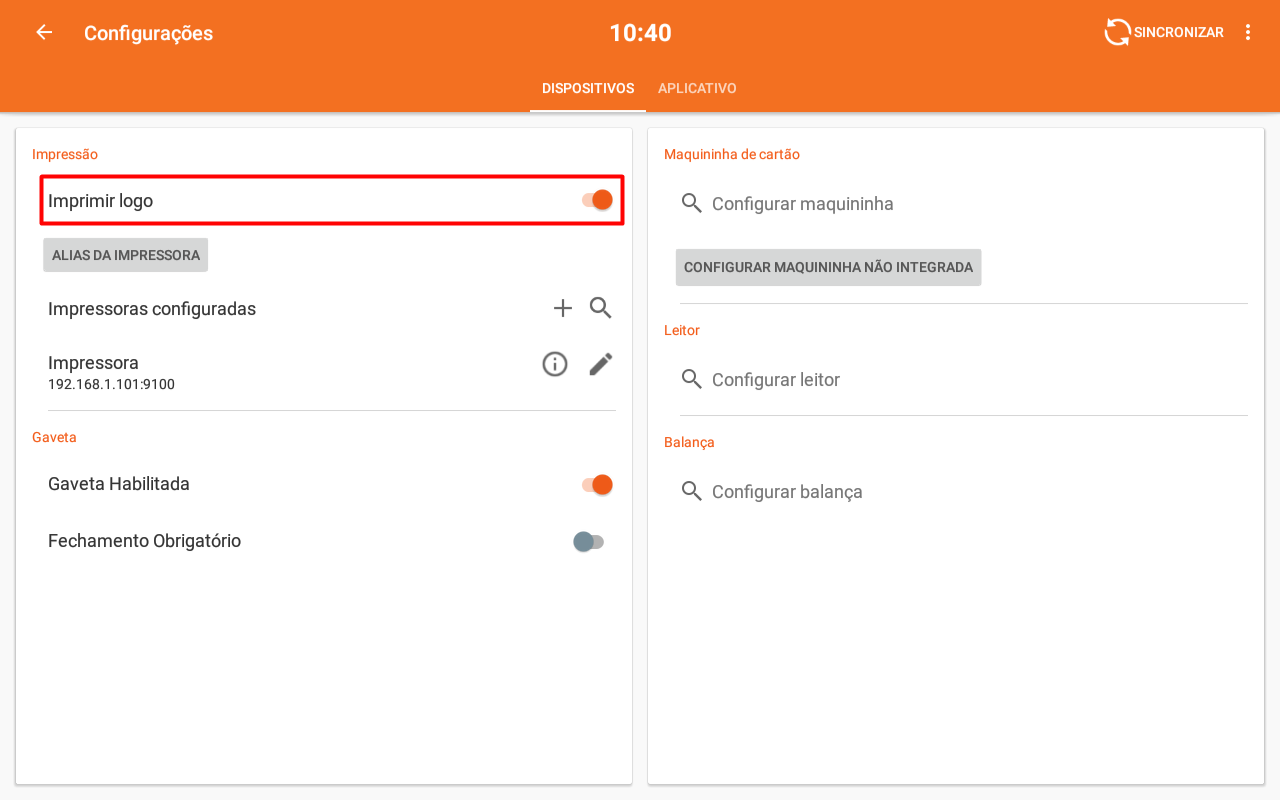Switch to the Aplicativo tab

[x=697, y=88]
